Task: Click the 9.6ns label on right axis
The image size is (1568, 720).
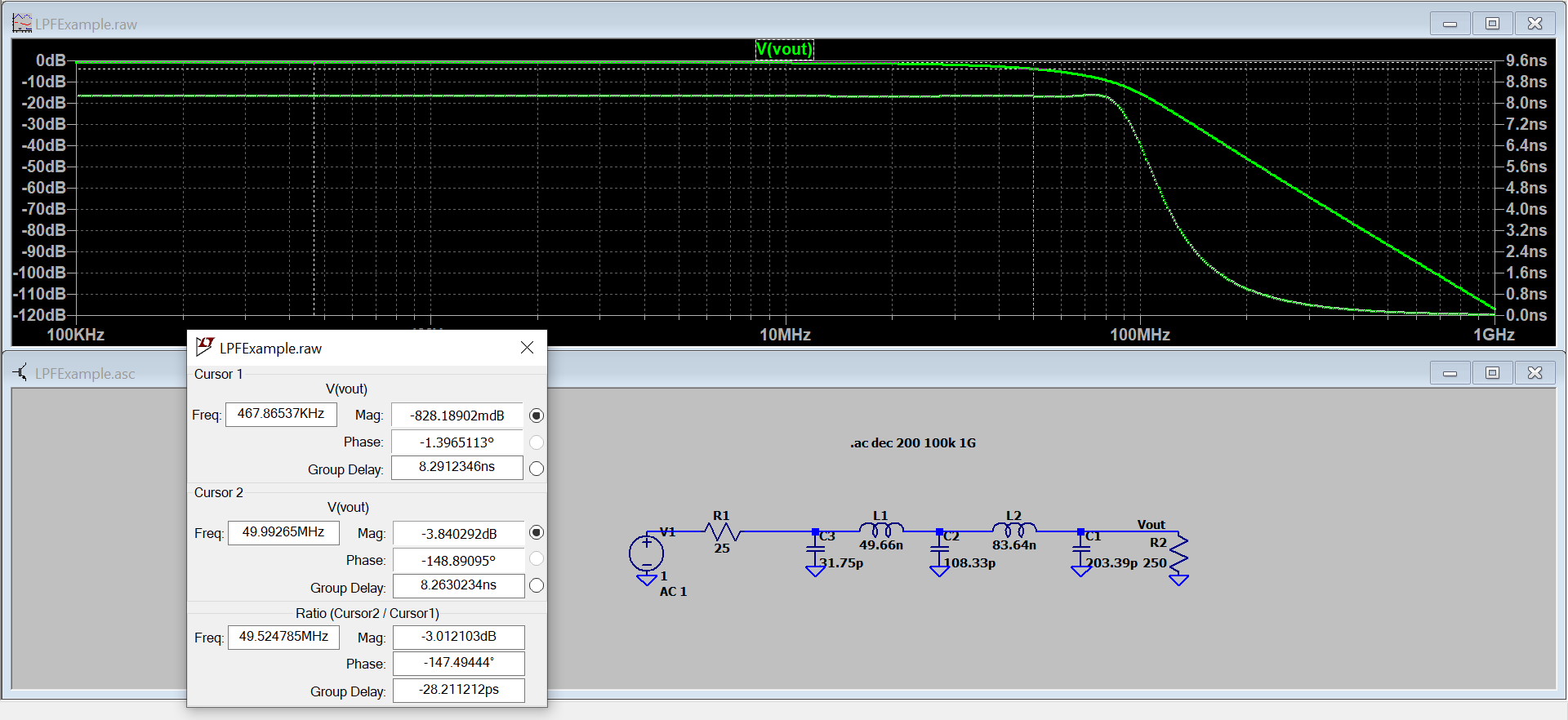Action: tap(1526, 60)
